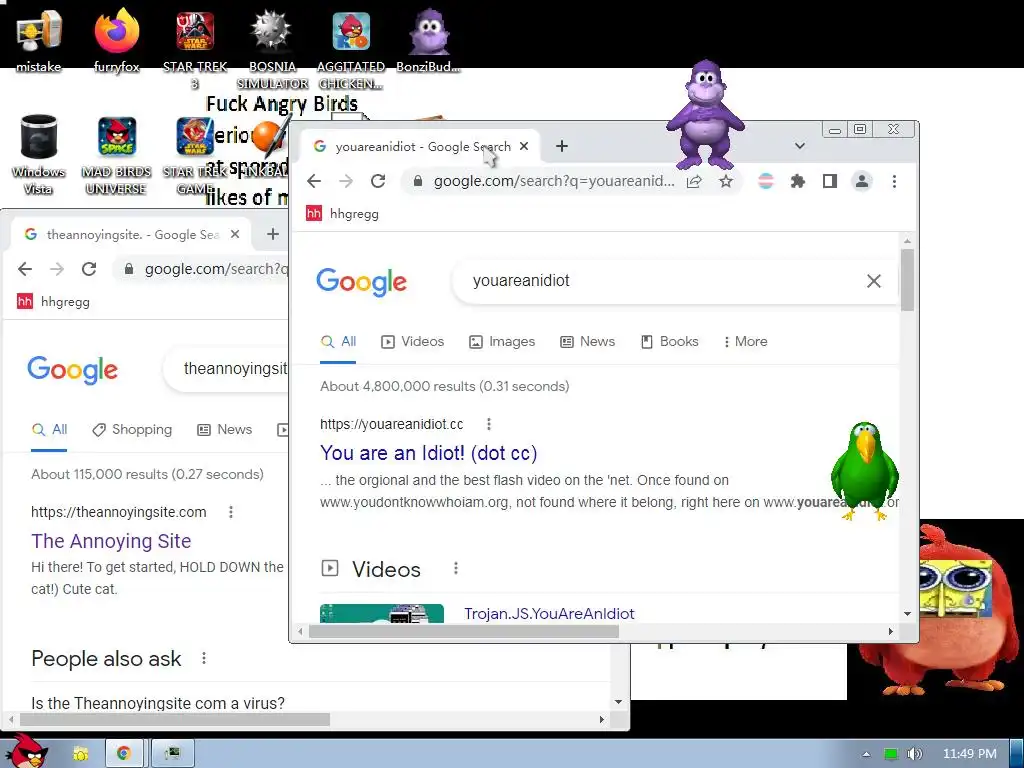Share the youareanidiot page via address bar icon

point(694,181)
